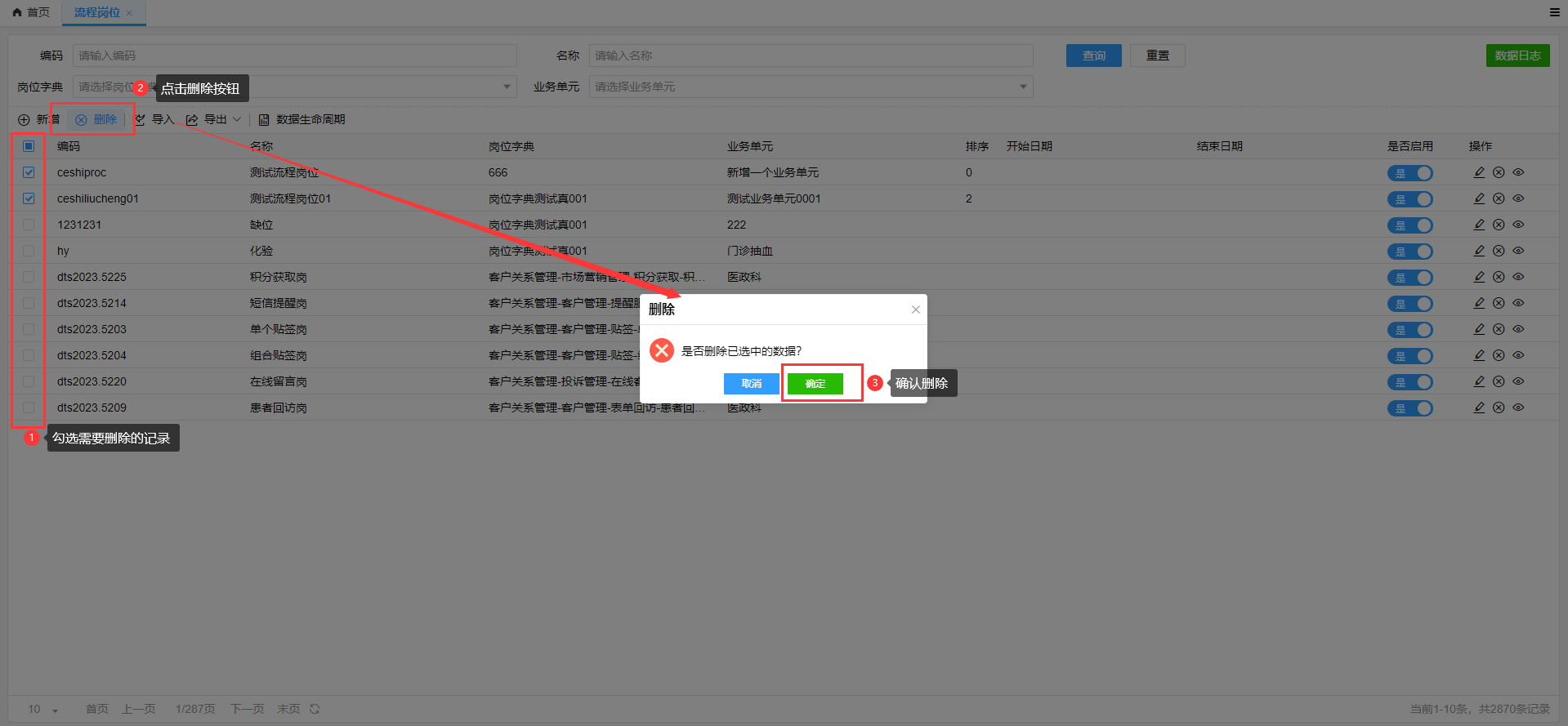Delete row dts2023.5225 with circle-x icon
The image size is (1568, 726).
[1499, 277]
